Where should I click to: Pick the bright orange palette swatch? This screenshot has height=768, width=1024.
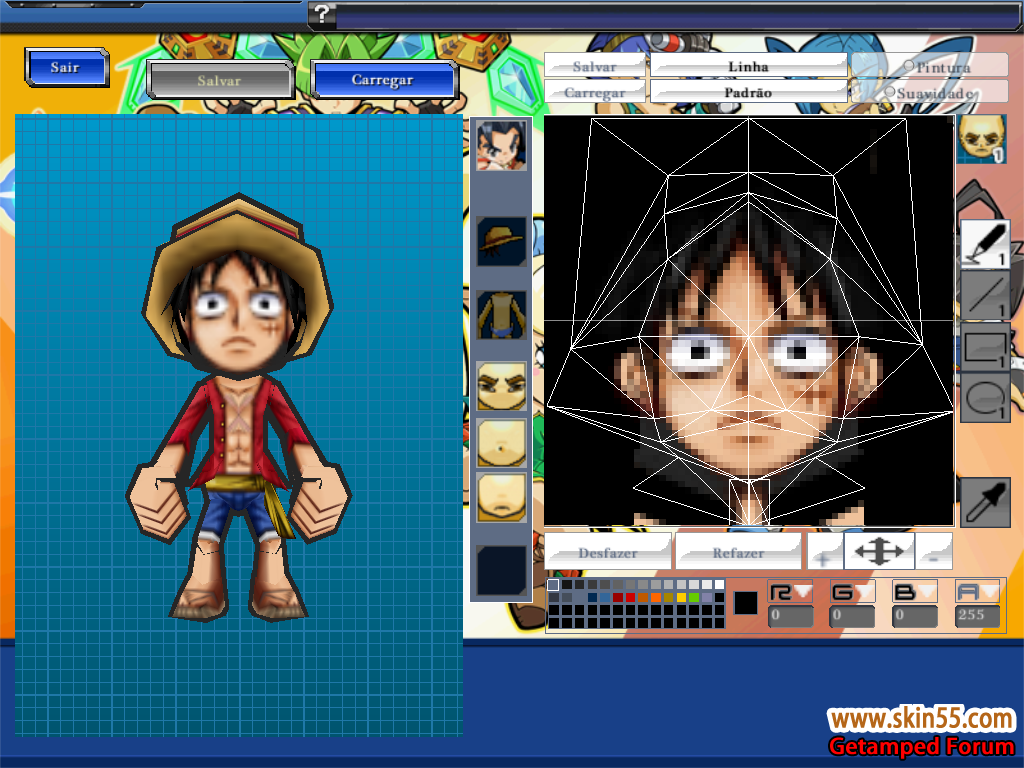[656, 597]
